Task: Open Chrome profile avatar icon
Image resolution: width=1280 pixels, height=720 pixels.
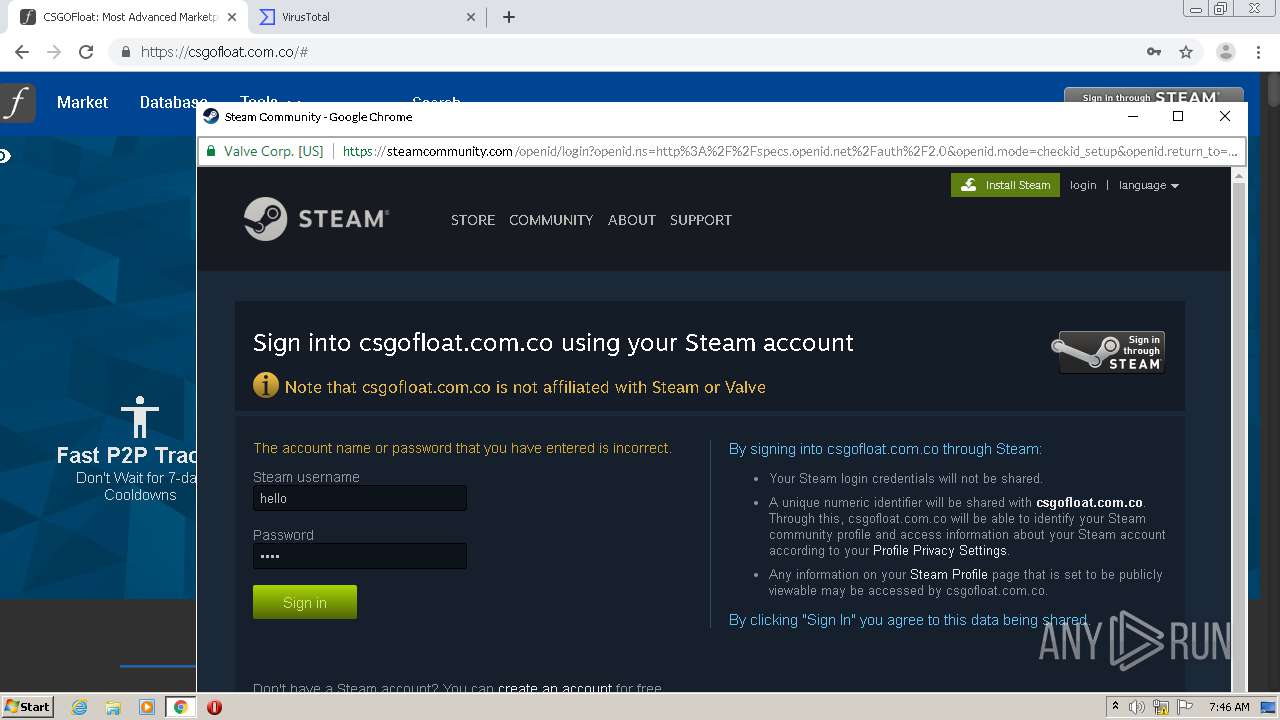Action: click(x=1225, y=52)
